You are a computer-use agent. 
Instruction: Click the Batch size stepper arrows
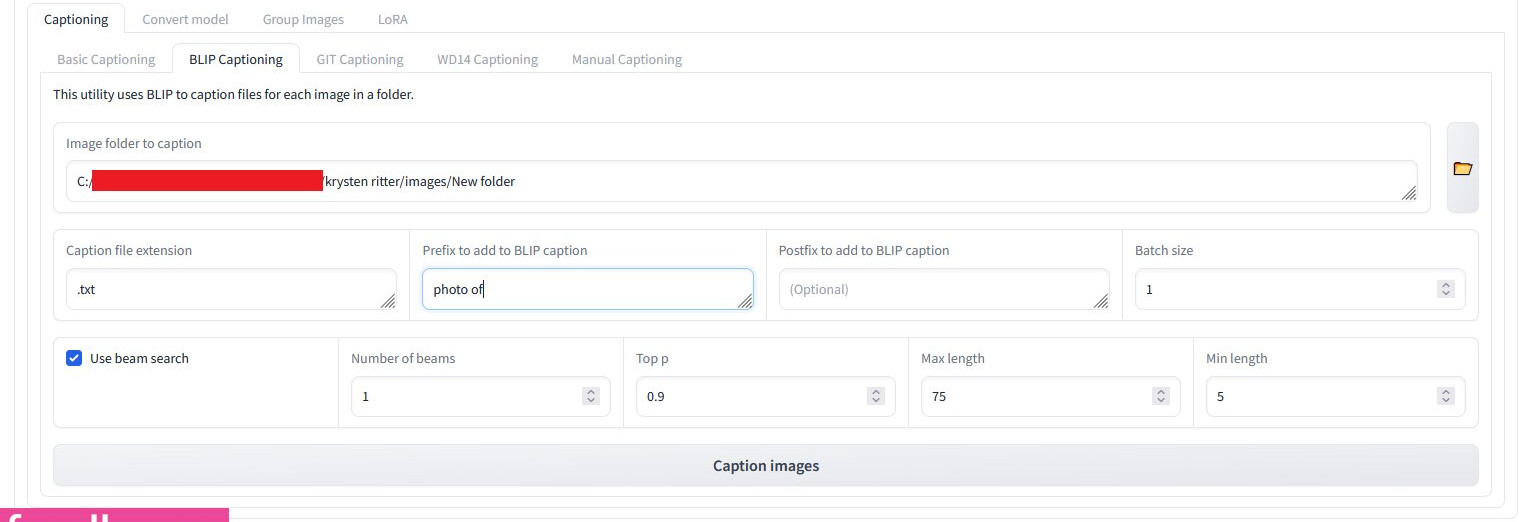[1445, 289]
